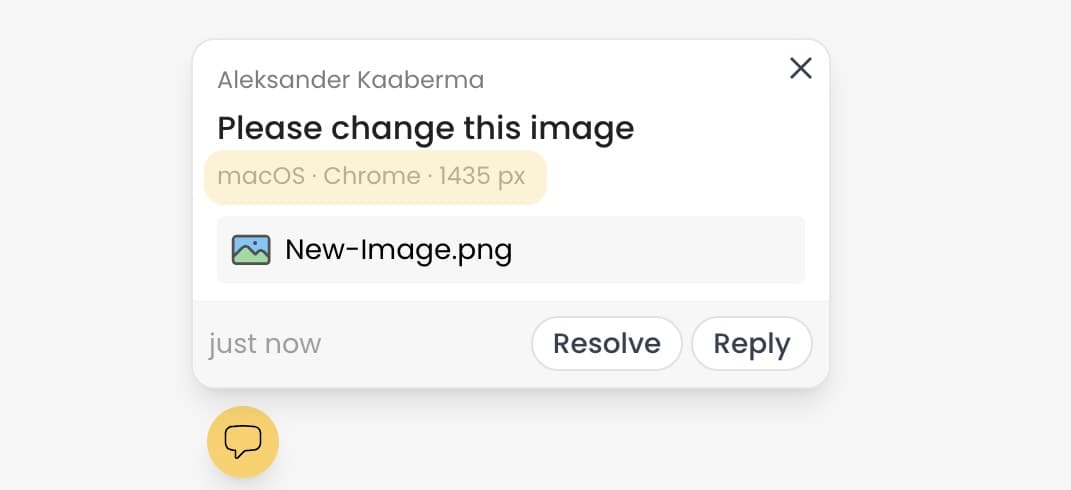Image resolution: width=1071 pixels, height=490 pixels.
Task: Close the comment popup with the X
Action: coord(800,68)
